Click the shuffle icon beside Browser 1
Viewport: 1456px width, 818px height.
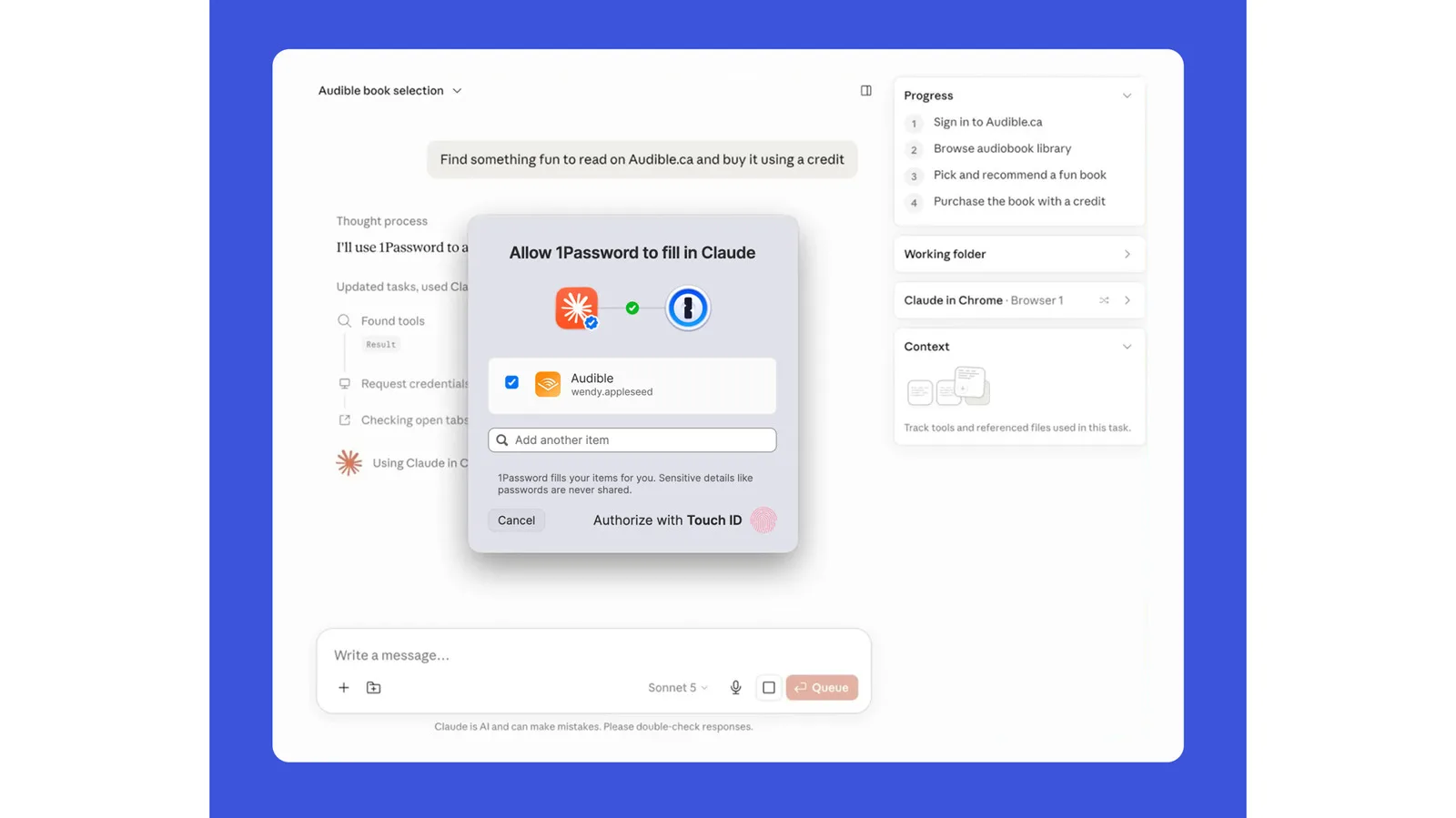coord(1104,300)
